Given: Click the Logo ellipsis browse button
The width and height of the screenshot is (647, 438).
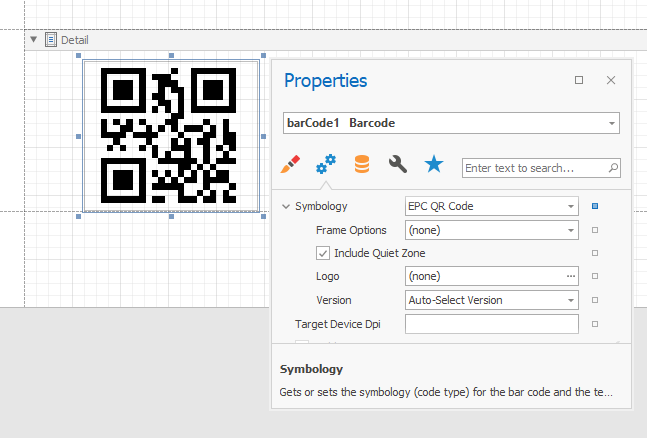Looking at the screenshot, I should click(x=570, y=277).
